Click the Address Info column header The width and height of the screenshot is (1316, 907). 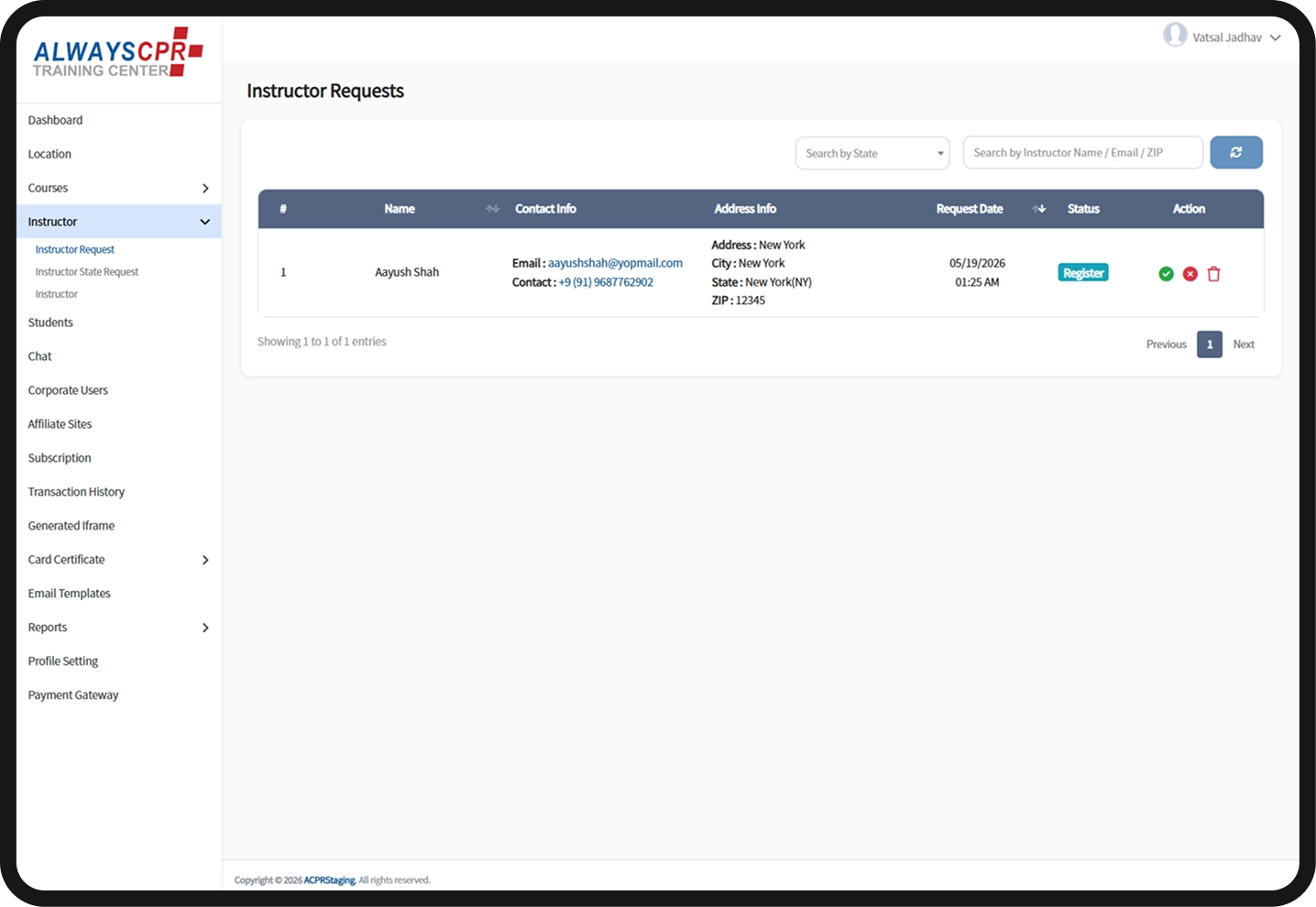coord(745,209)
